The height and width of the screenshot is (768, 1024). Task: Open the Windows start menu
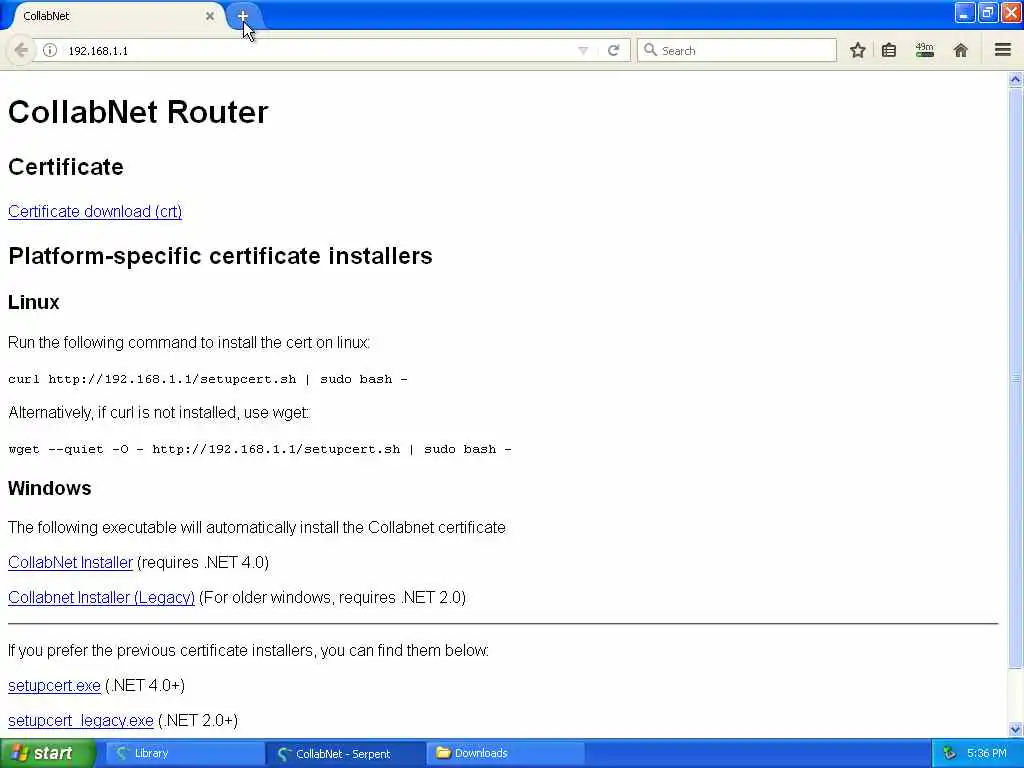tap(47, 753)
